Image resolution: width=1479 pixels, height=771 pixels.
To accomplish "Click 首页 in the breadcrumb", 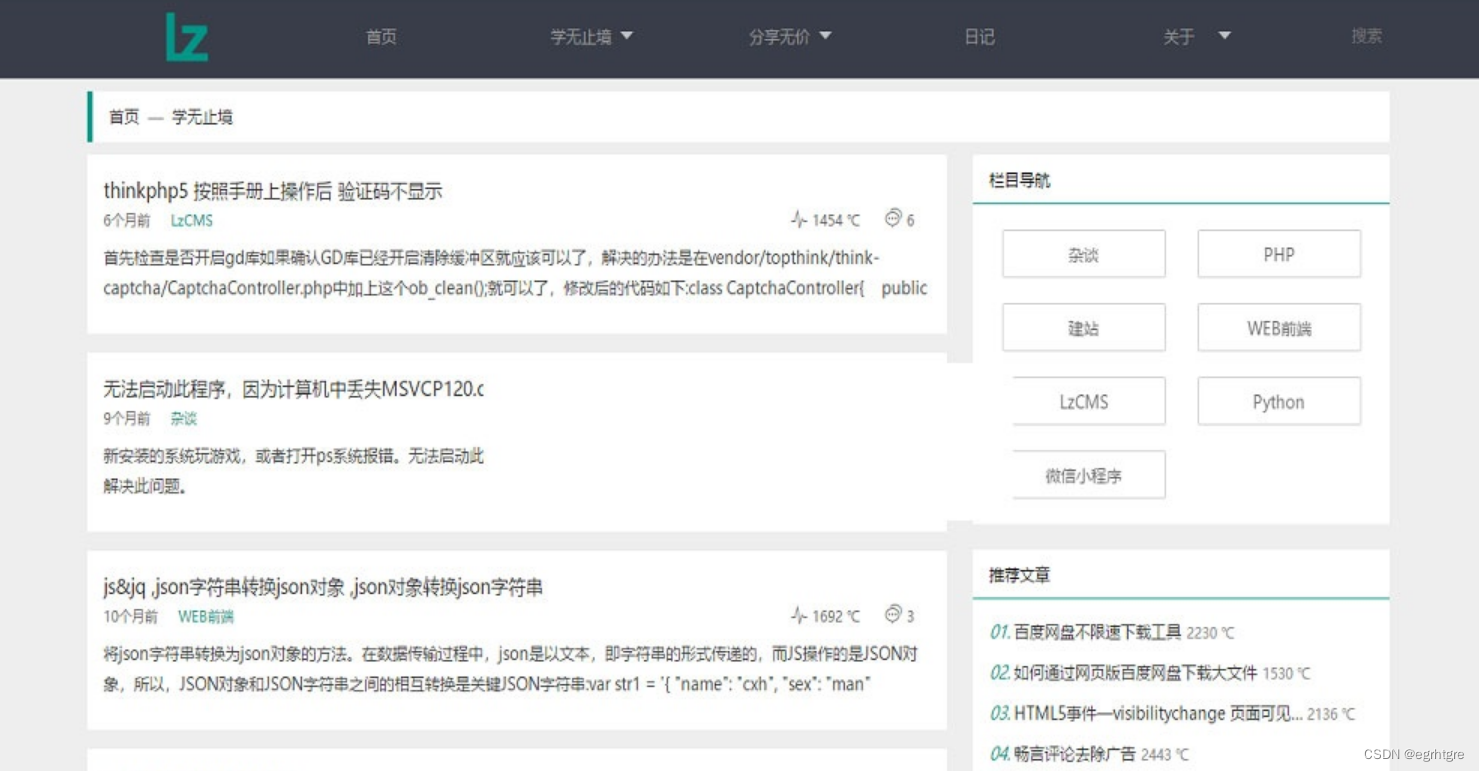I will pyautogui.click(x=124, y=117).
